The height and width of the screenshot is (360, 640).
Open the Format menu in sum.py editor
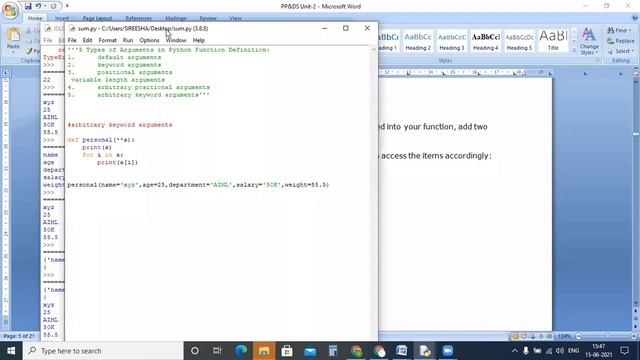pos(108,40)
